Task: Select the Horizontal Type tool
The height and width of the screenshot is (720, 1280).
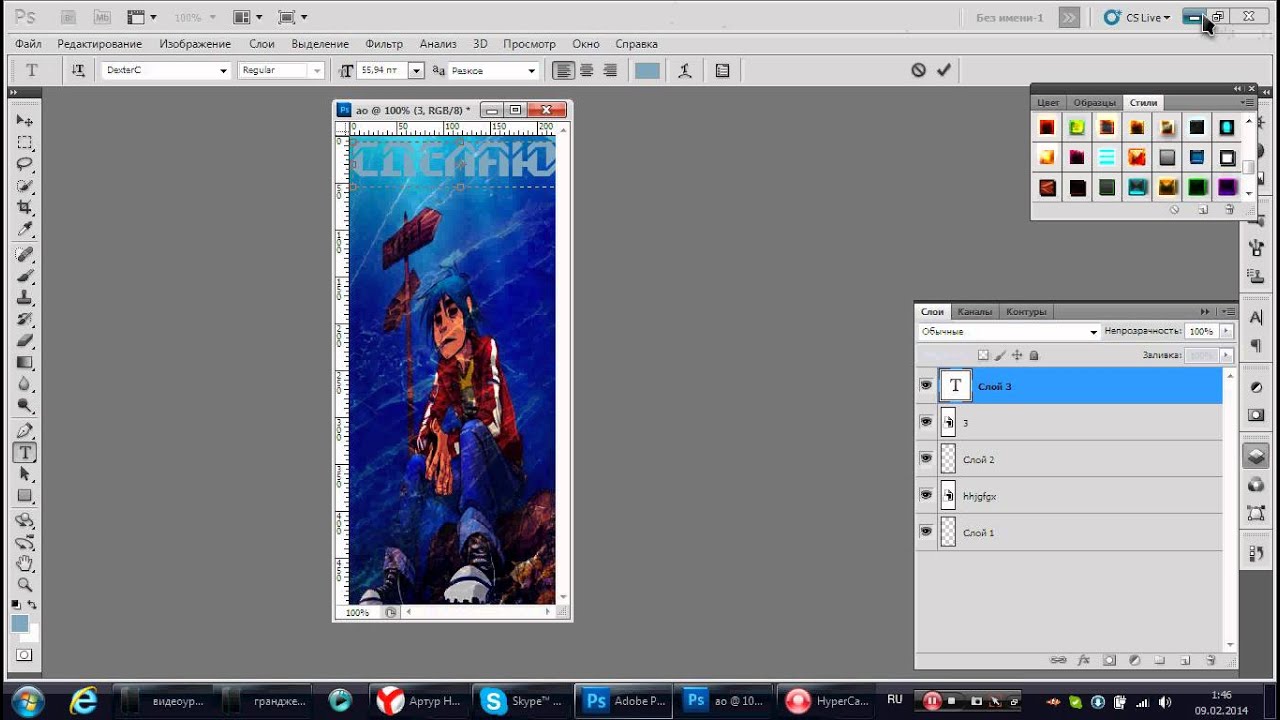Action: 25,453
